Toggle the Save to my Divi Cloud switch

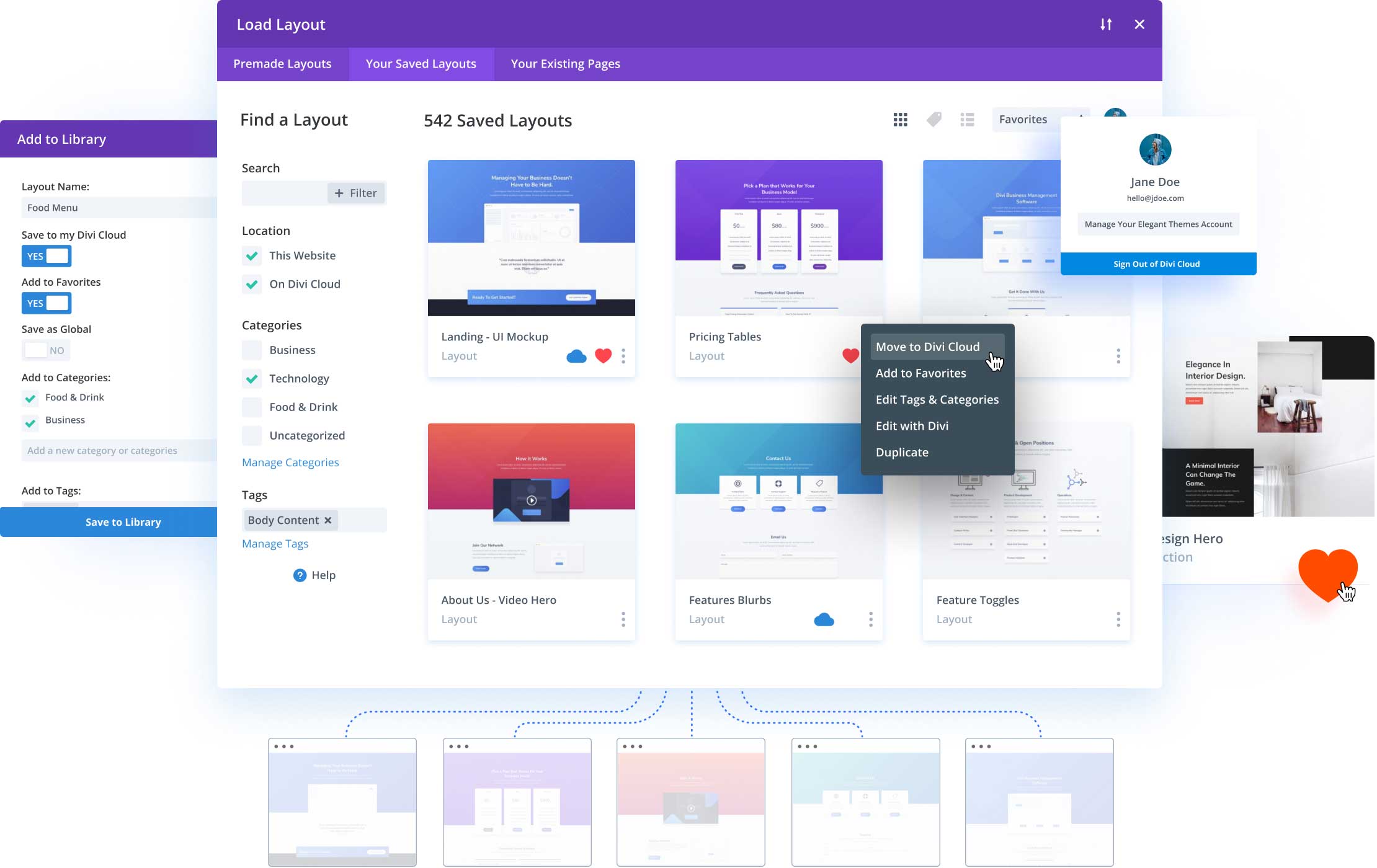46,255
